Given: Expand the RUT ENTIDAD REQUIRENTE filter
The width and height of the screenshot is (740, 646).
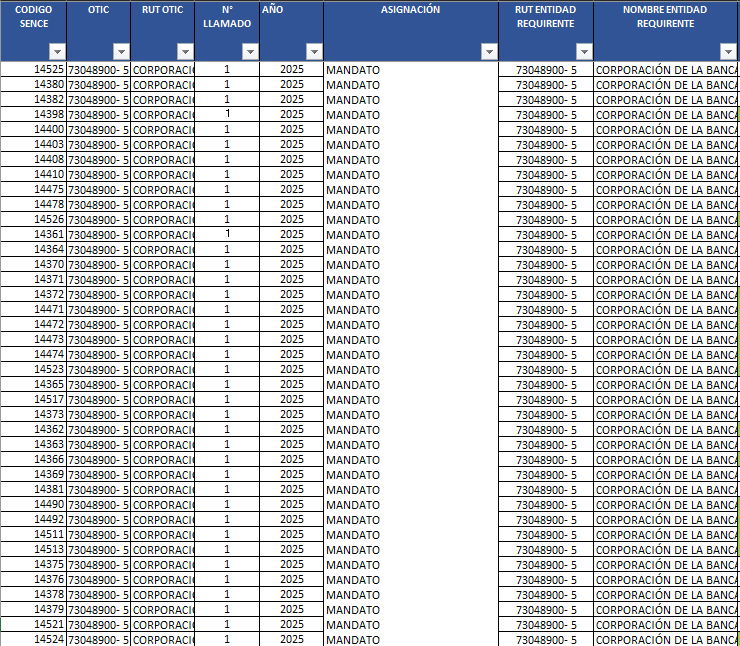Looking at the screenshot, I should [584, 51].
